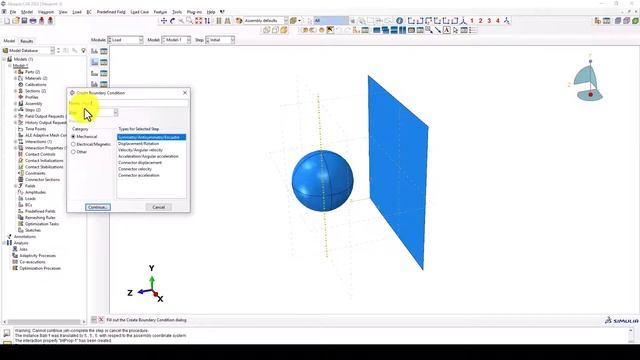Click the Amplitudes item in model tree

pos(35,192)
